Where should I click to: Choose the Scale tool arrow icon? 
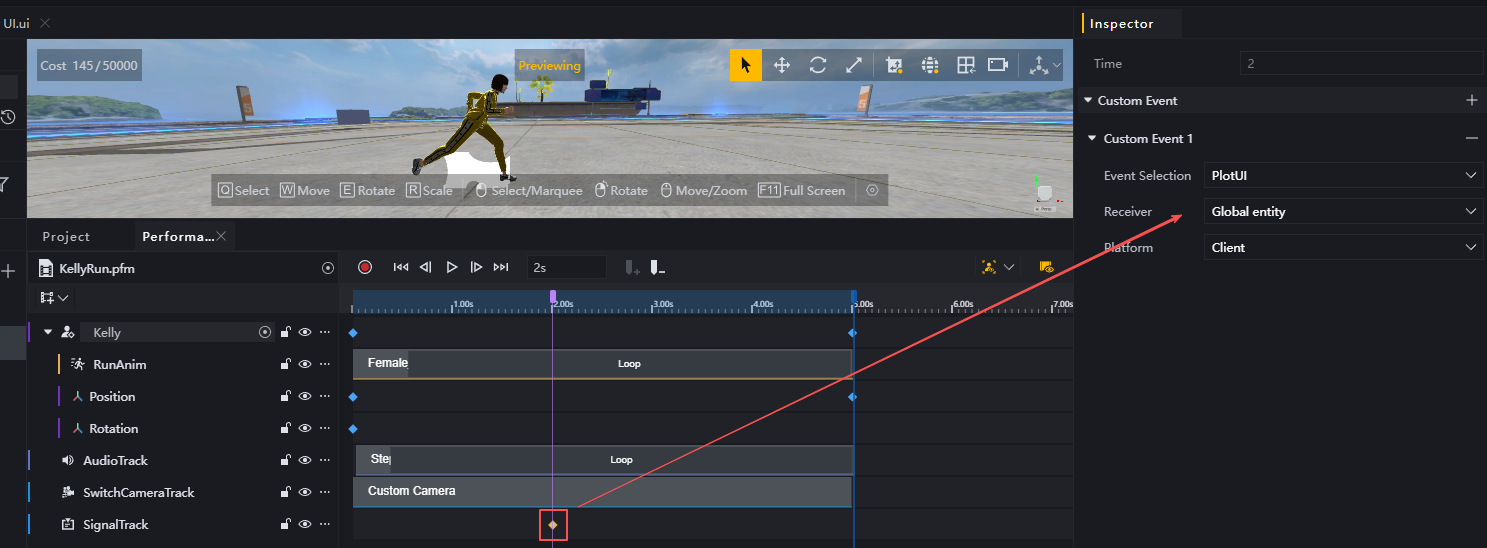coord(854,65)
